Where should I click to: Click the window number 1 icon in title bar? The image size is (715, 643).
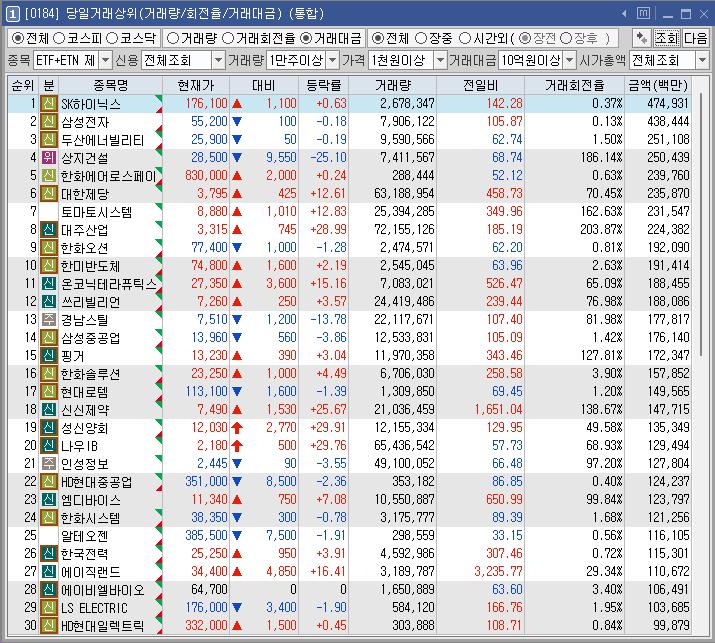coord(13,14)
